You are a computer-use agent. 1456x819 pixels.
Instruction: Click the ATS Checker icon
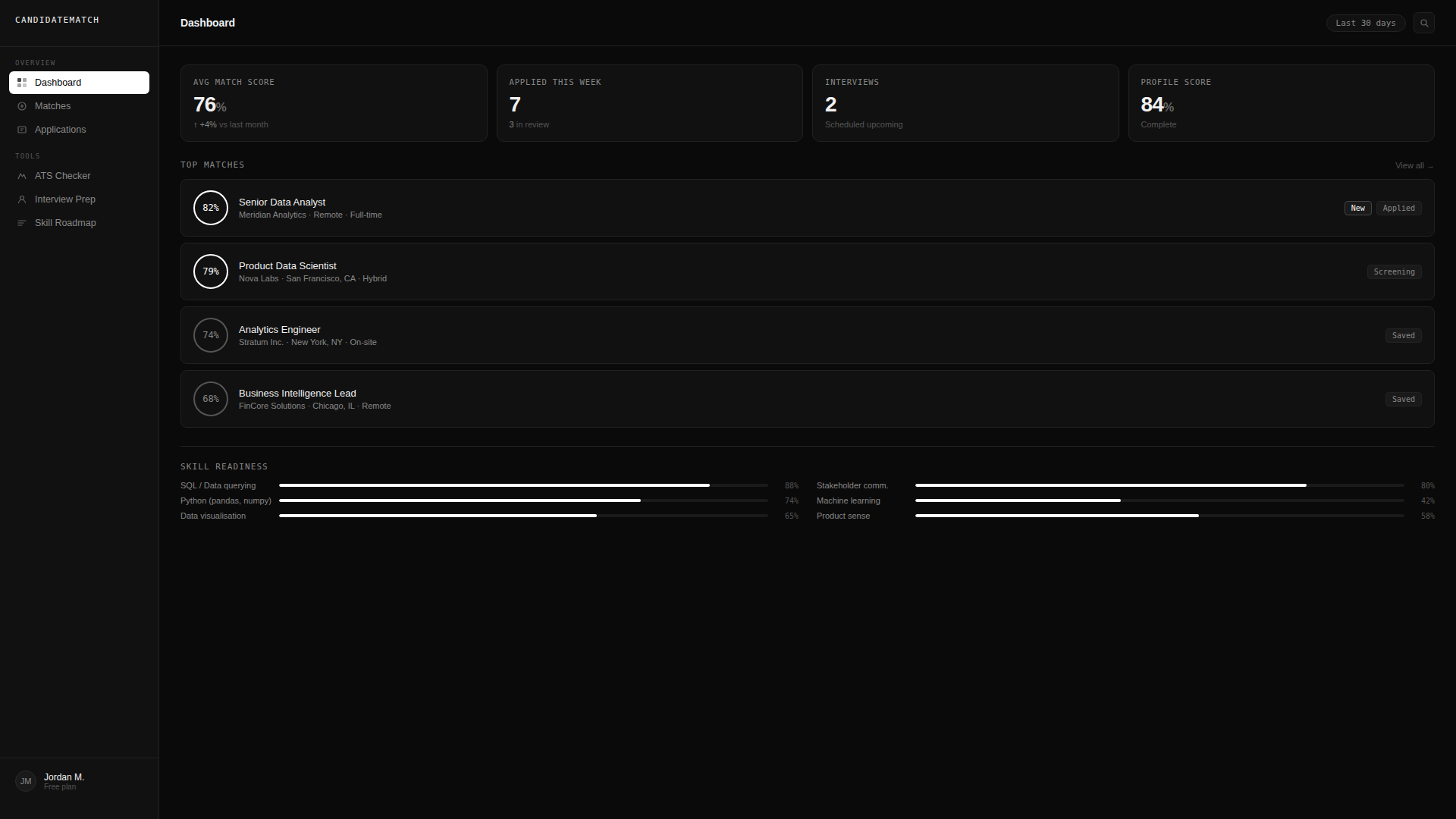[22, 176]
